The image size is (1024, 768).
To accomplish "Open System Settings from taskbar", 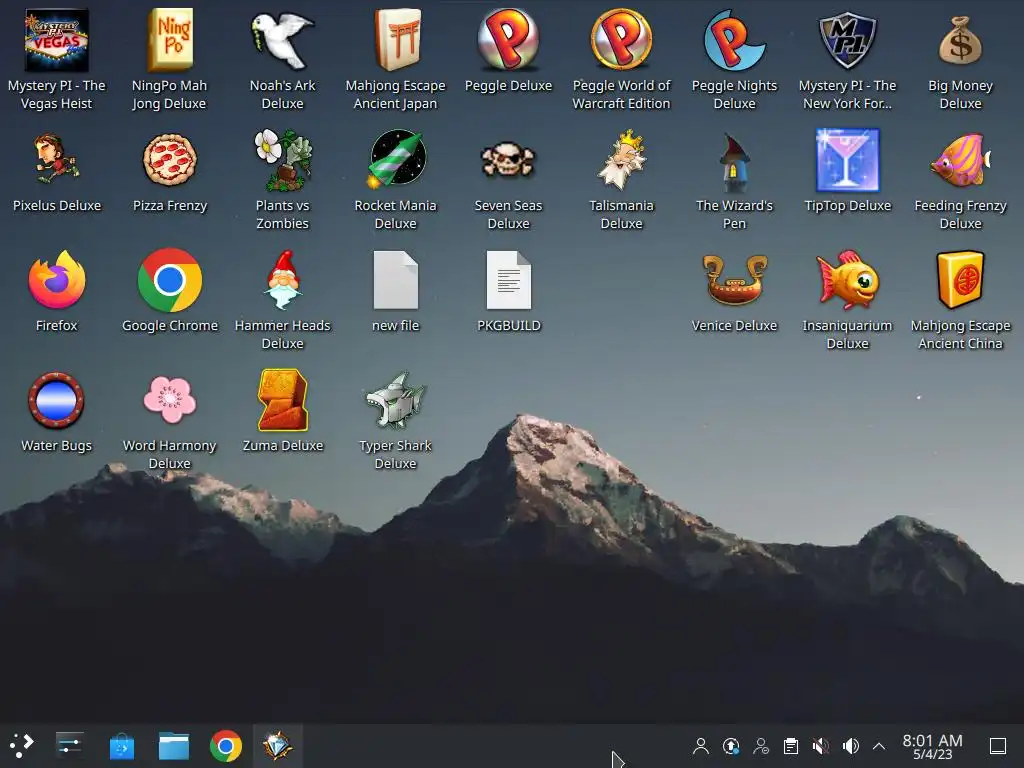I will [69, 745].
